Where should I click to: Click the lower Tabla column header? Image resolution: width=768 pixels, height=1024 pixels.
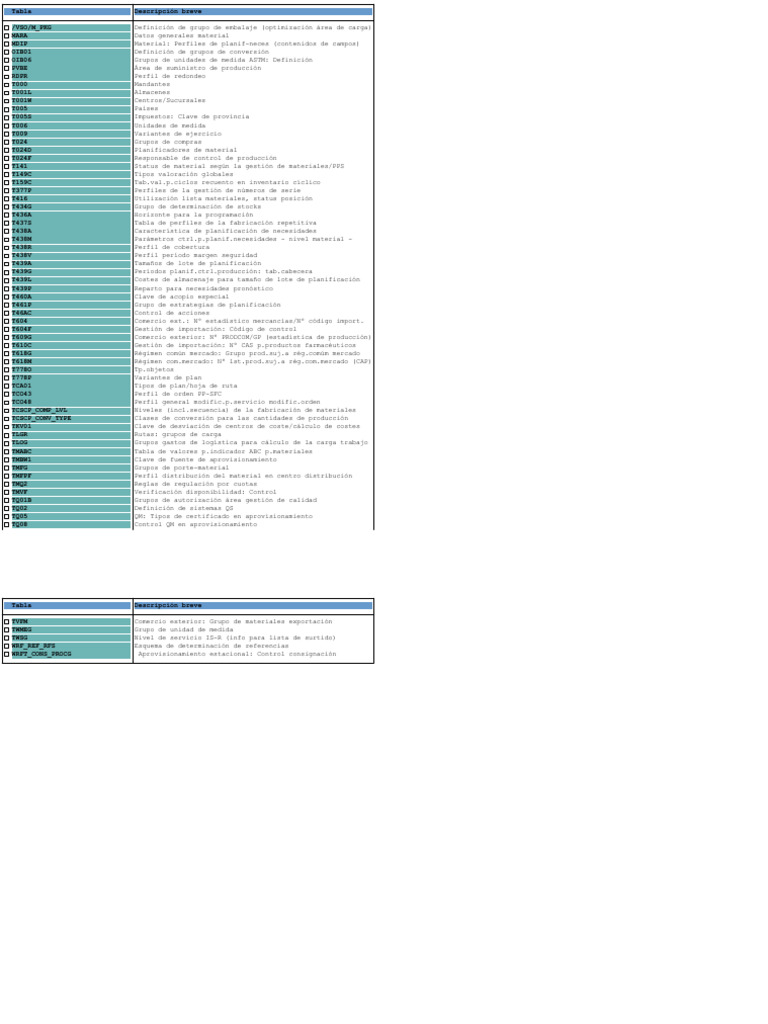point(67,605)
